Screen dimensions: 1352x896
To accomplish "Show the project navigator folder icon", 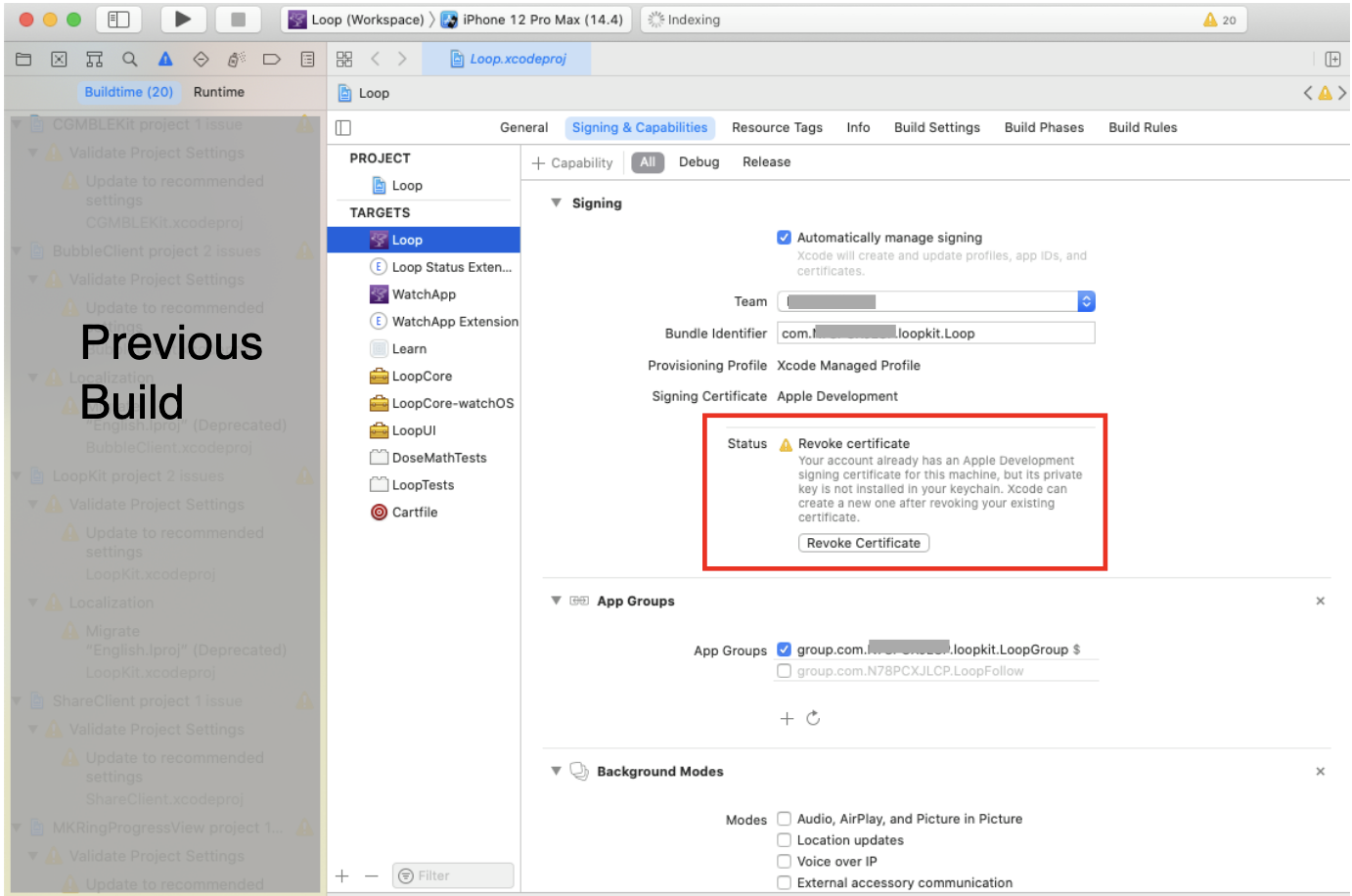I will [x=23, y=60].
